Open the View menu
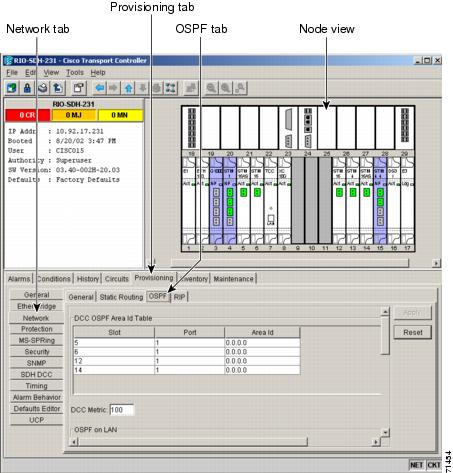Screen dimensions: 453x473 click(x=51, y=73)
